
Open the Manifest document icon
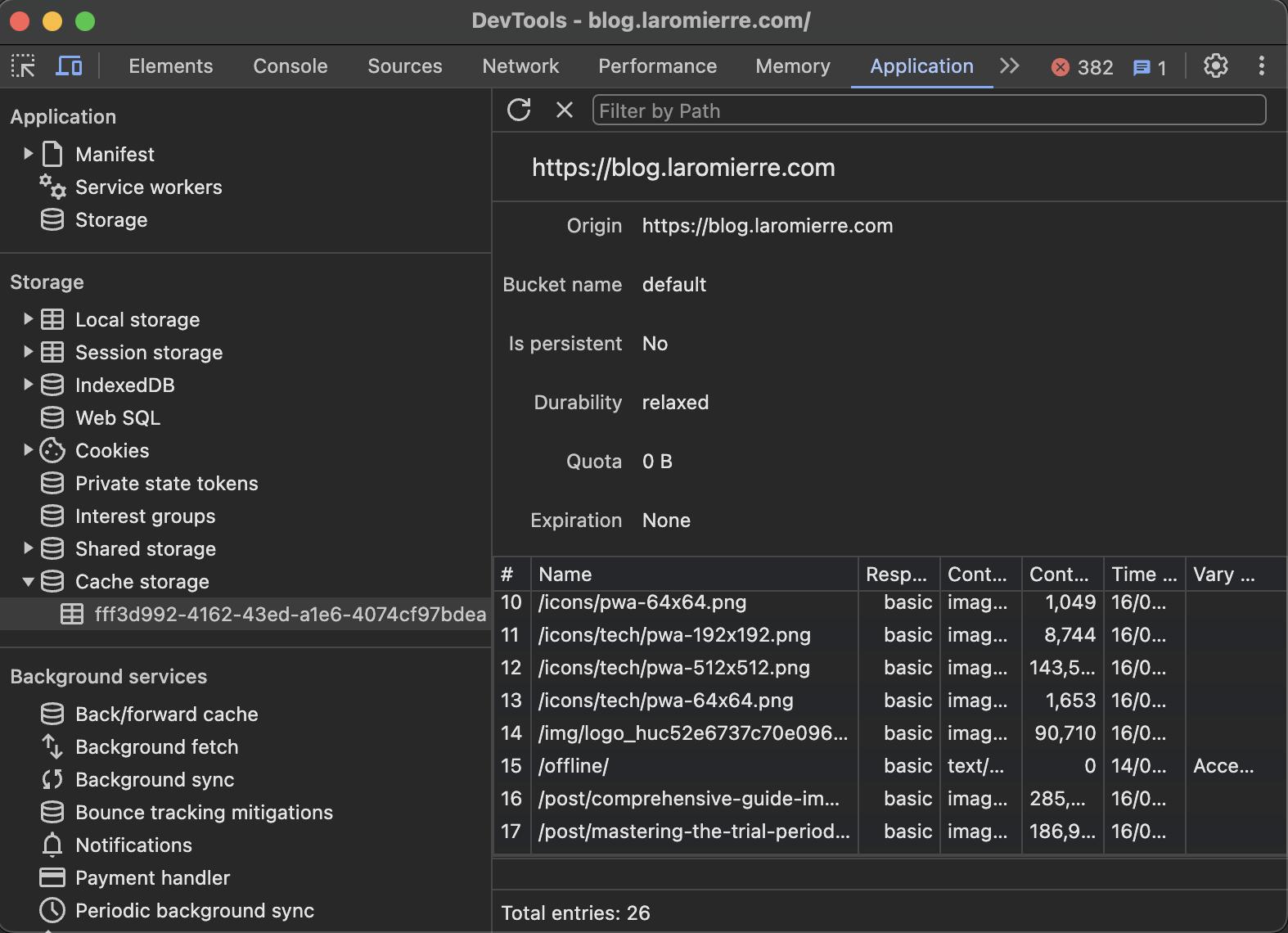click(52, 154)
